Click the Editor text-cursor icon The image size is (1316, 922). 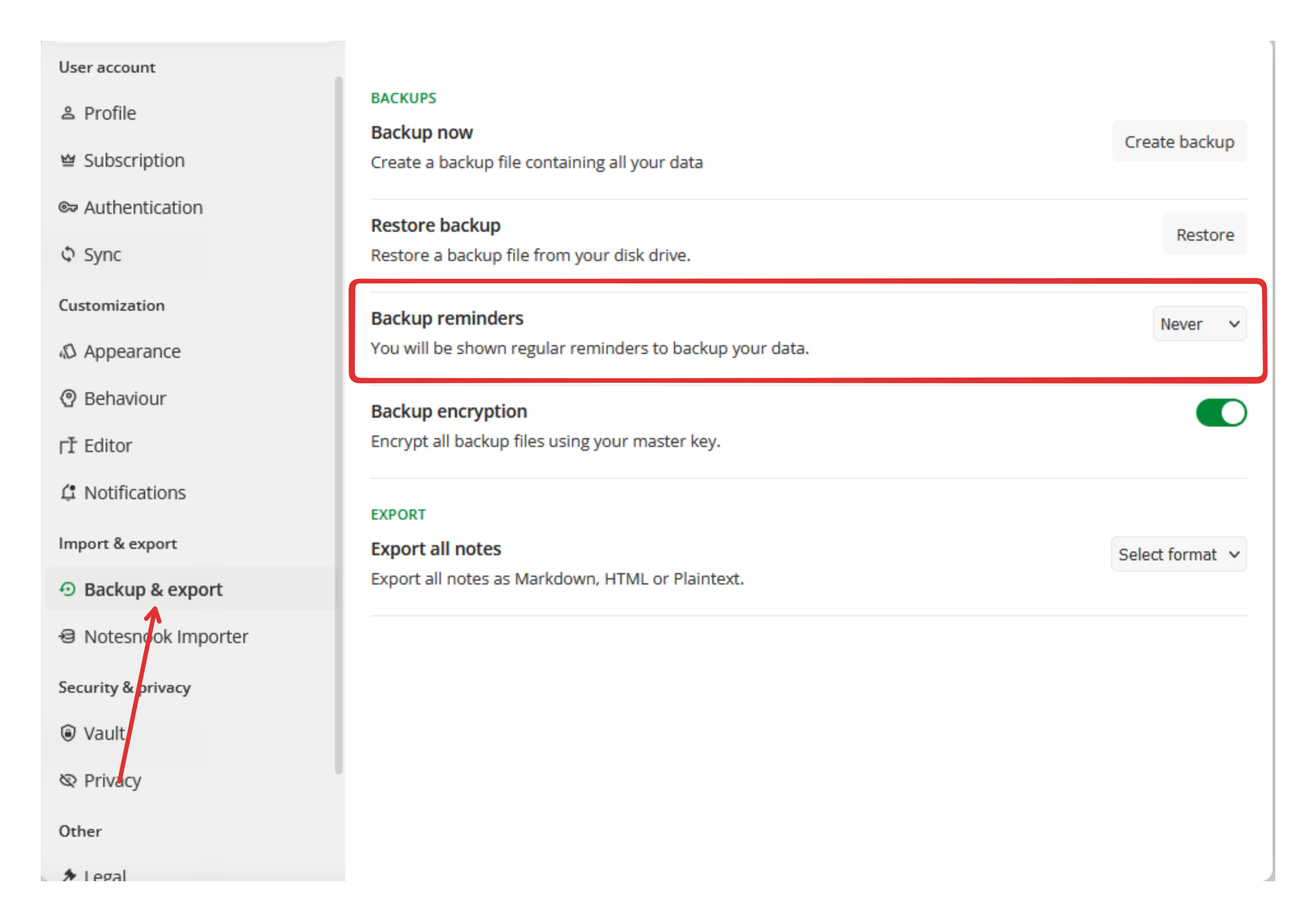click(x=68, y=446)
